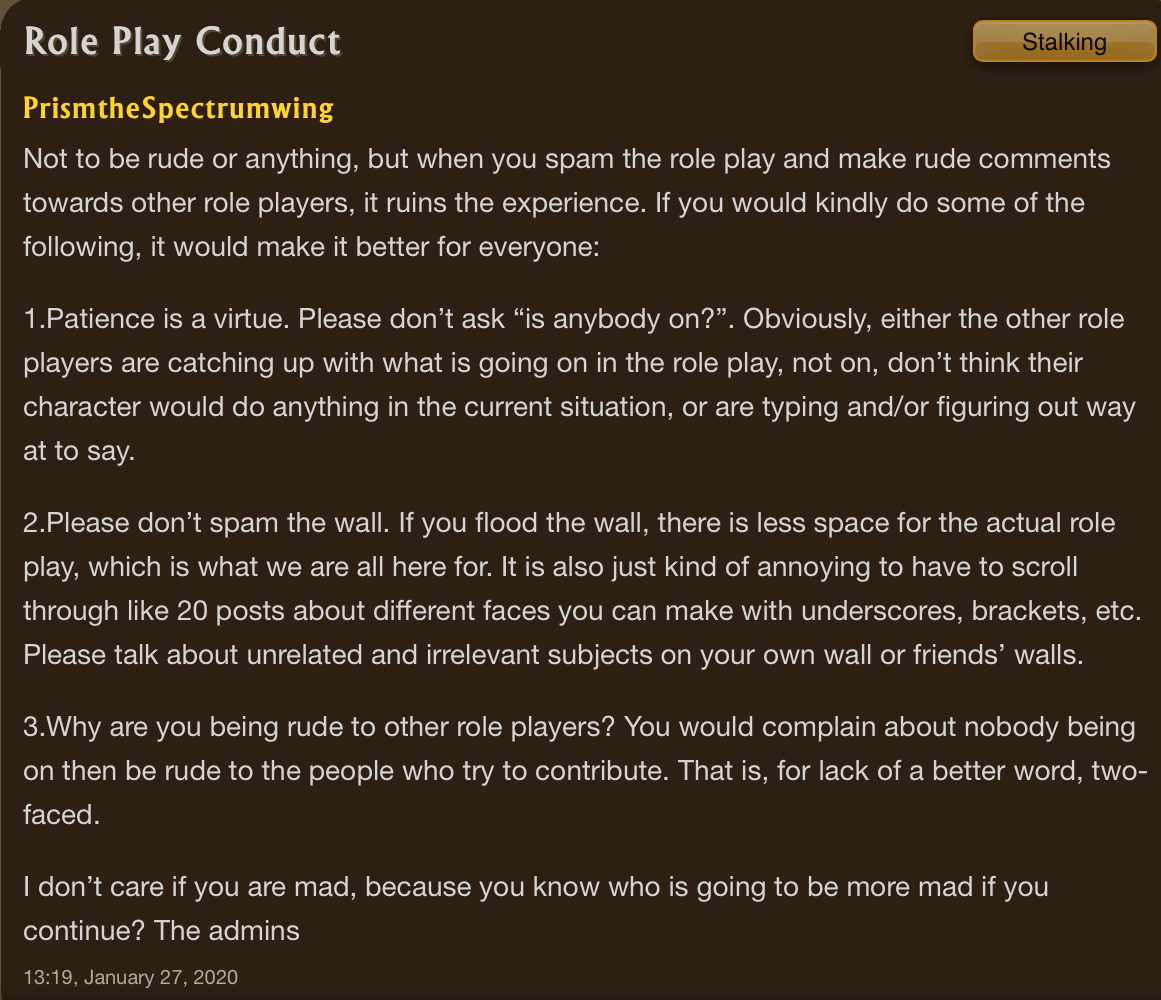The width and height of the screenshot is (1161, 1000).
Task: Click the 13:19, January 27, 2020 timestamp
Action: click(x=131, y=977)
